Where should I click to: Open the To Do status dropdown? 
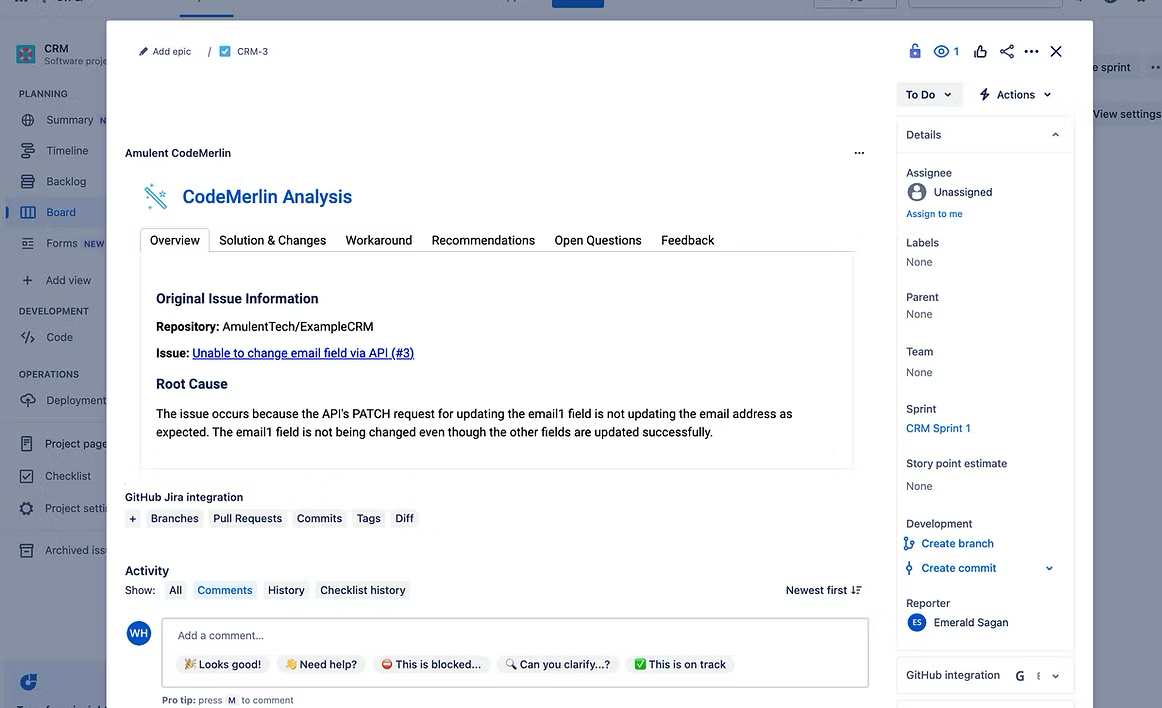click(929, 95)
